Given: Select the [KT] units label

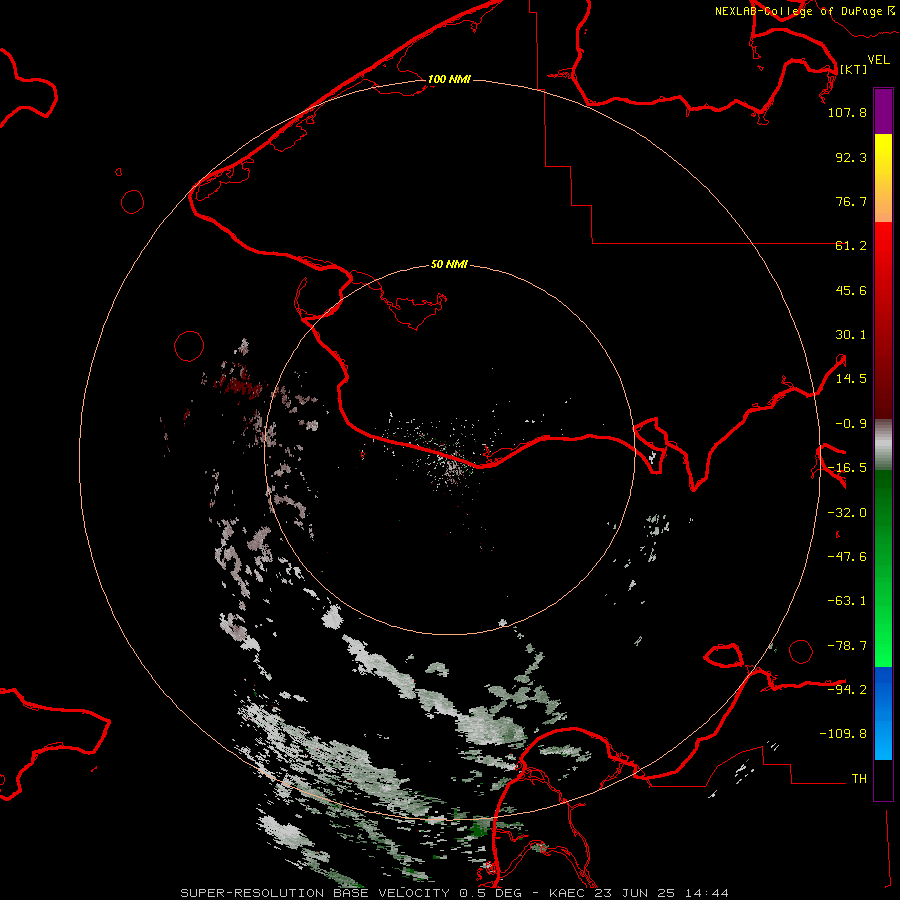Looking at the screenshot, I should tap(854, 69).
